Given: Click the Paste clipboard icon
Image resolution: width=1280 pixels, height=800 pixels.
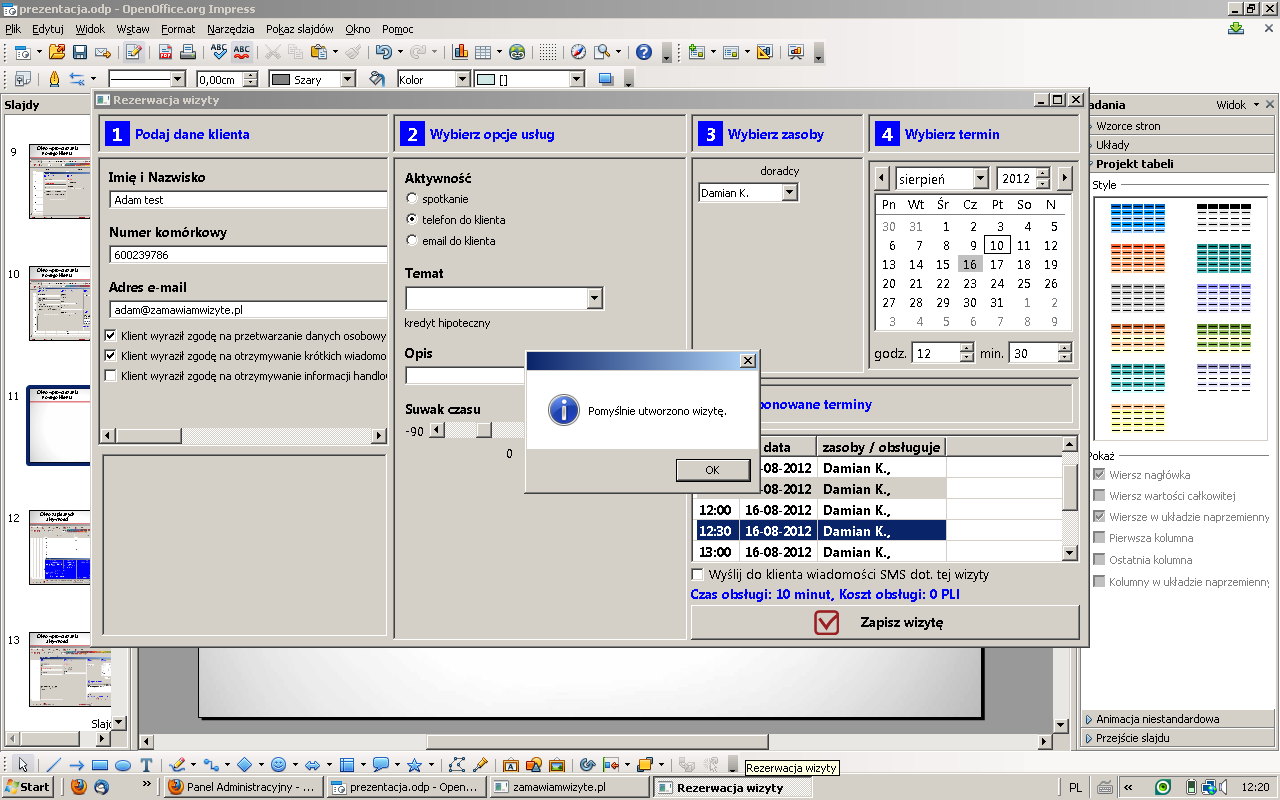Looking at the screenshot, I should pyautogui.click(x=318, y=52).
